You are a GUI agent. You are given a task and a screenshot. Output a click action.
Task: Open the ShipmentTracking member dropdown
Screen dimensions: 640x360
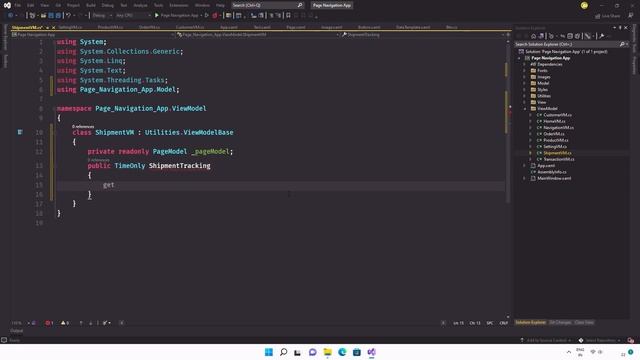coord(424,35)
